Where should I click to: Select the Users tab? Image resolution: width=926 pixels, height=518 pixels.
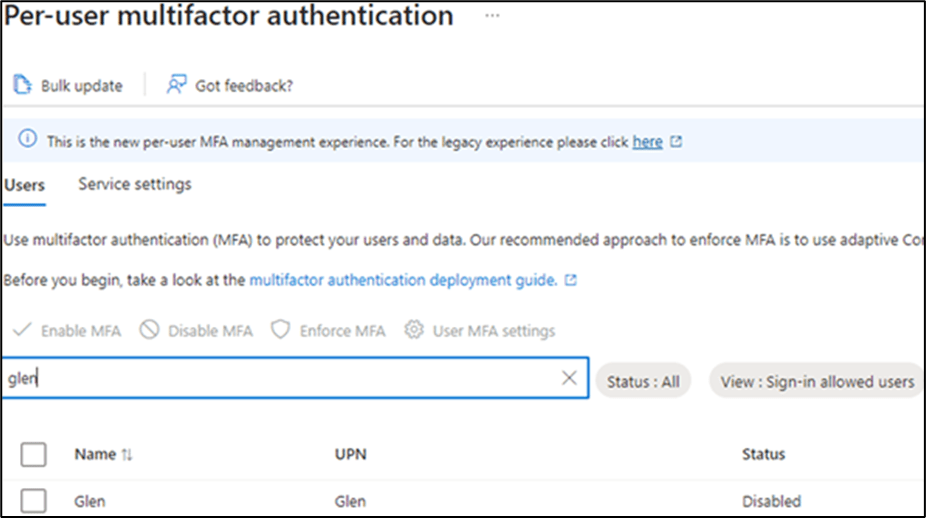pos(24,184)
